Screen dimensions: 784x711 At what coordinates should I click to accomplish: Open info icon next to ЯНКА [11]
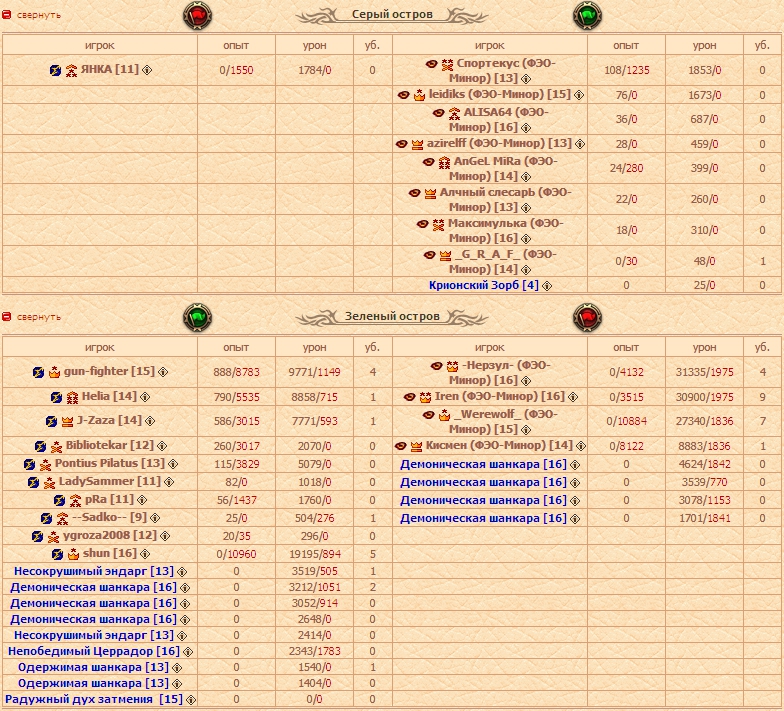click(x=147, y=70)
